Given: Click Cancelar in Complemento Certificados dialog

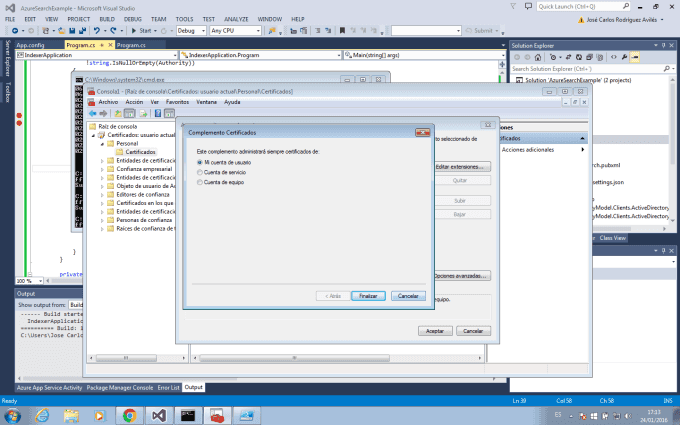Looking at the screenshot, I should [x=408, y=296].
